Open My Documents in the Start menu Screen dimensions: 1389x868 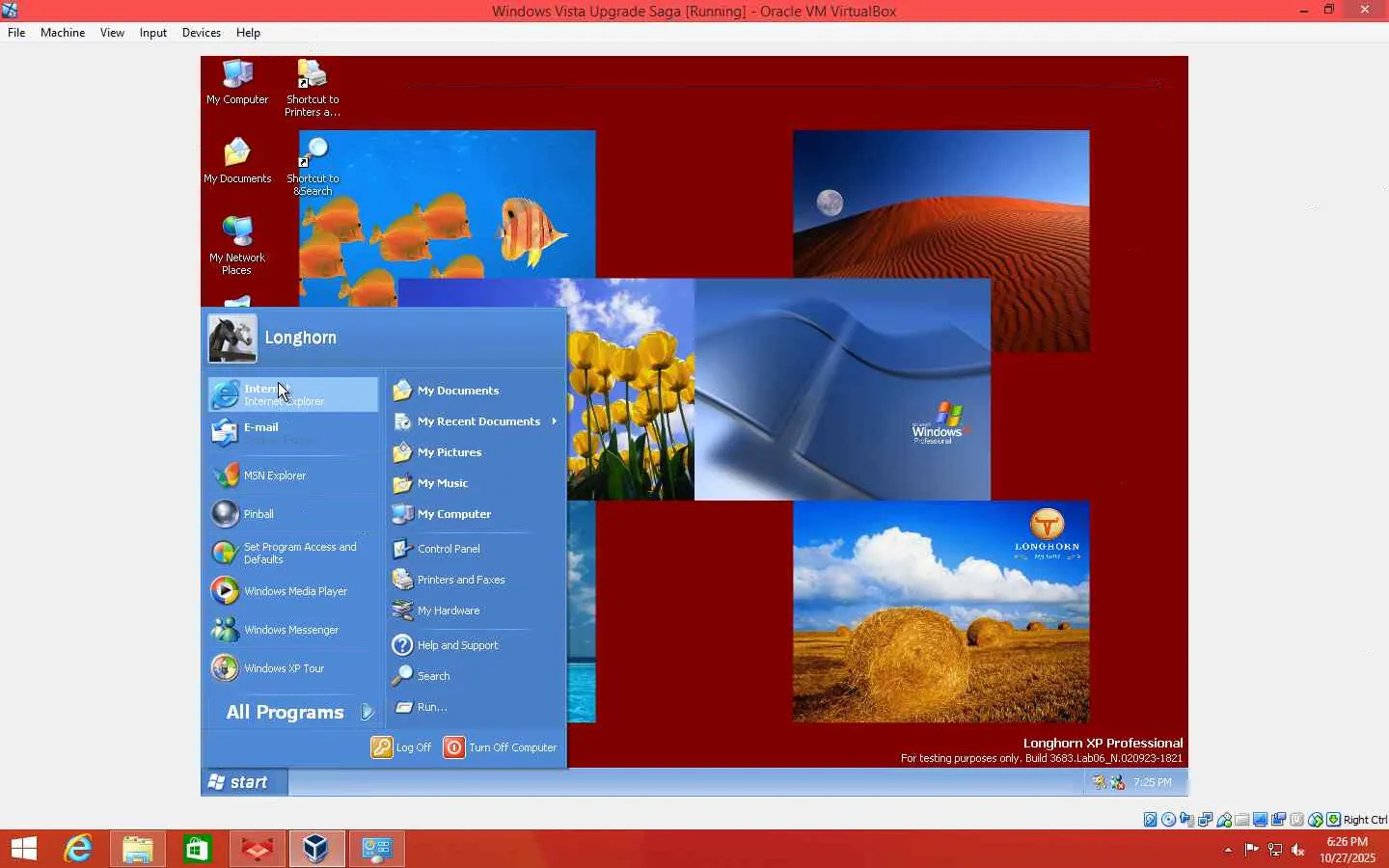476,391
